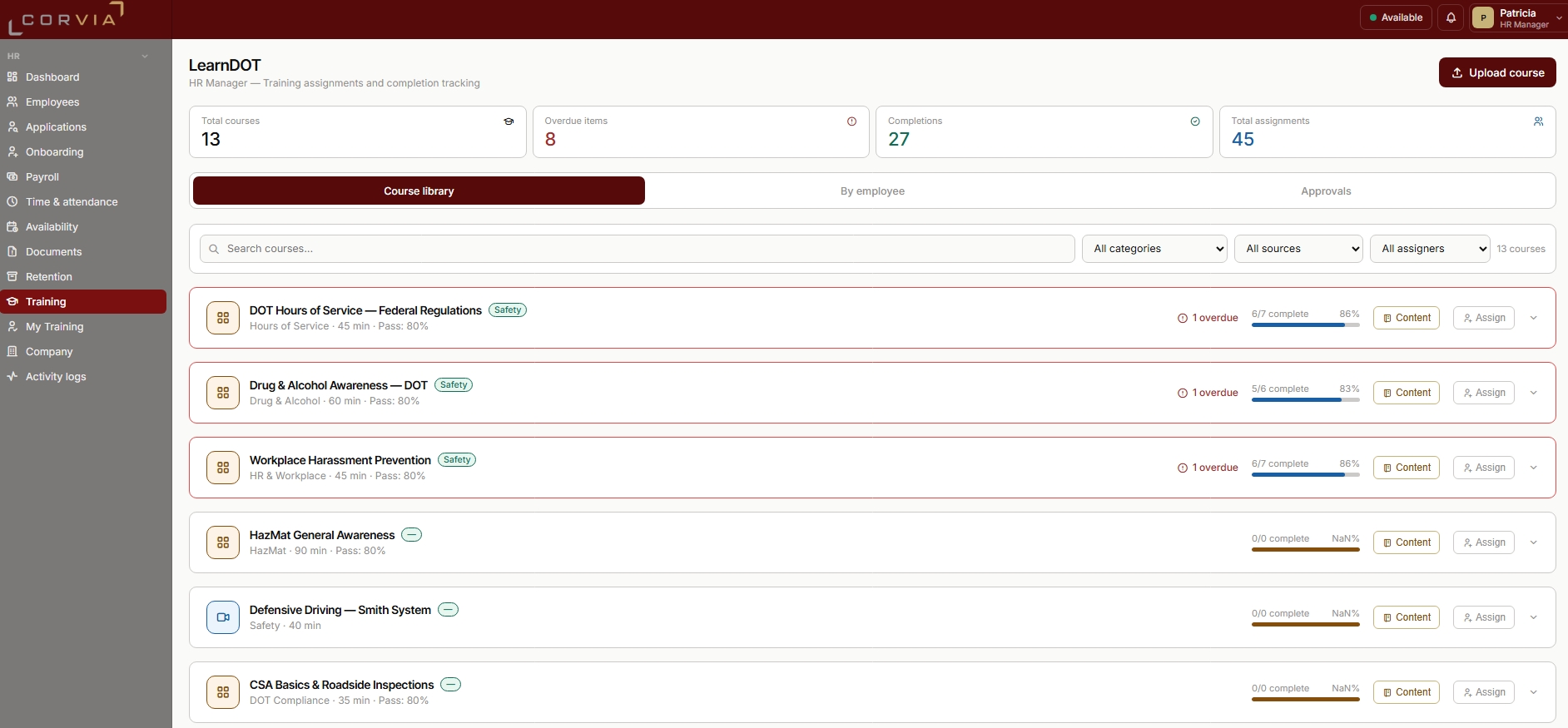Click the CSA Basics course icon
Viewport: 1568px width, 728px height.
[223, 692]
